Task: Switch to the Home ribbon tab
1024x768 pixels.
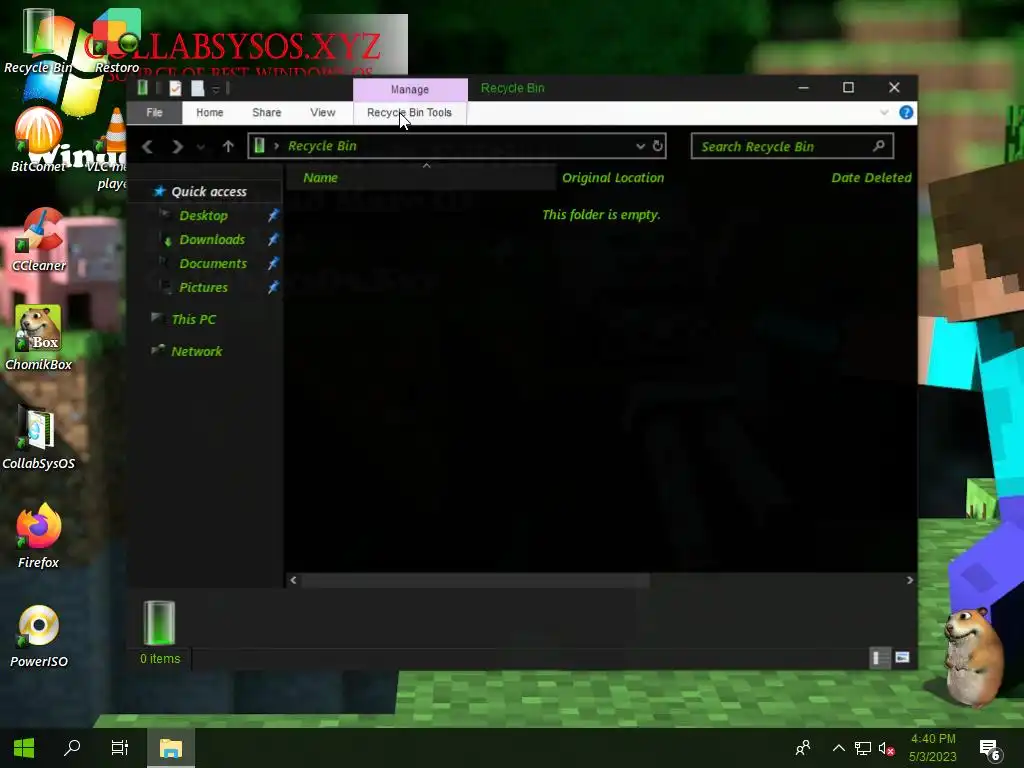Action: [x=210, y=112]
